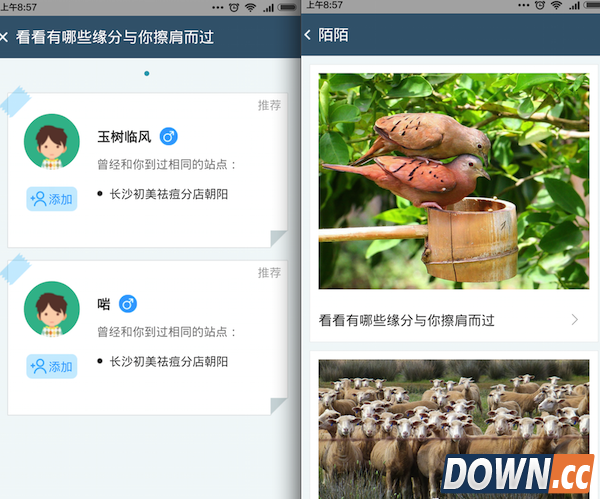600x499 pixels.
Task: Tap the alarm clock icon in left status bar
Action: 234,7
